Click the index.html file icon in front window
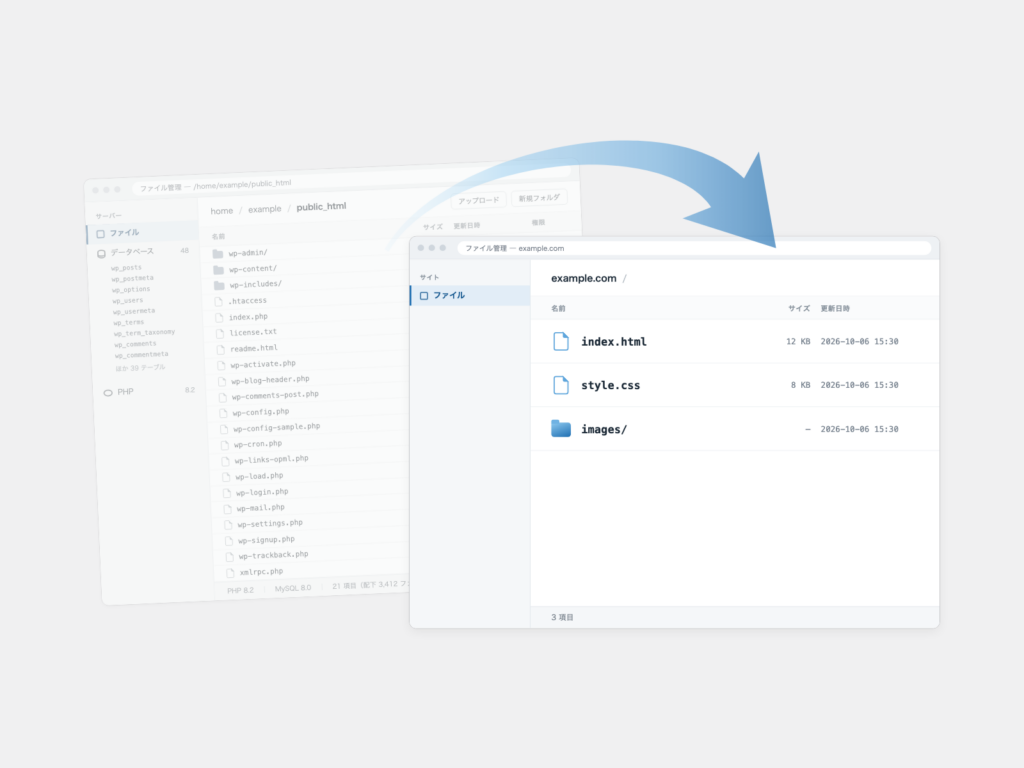The height and width of the screenshot is (768, 1024). point(560,342)
